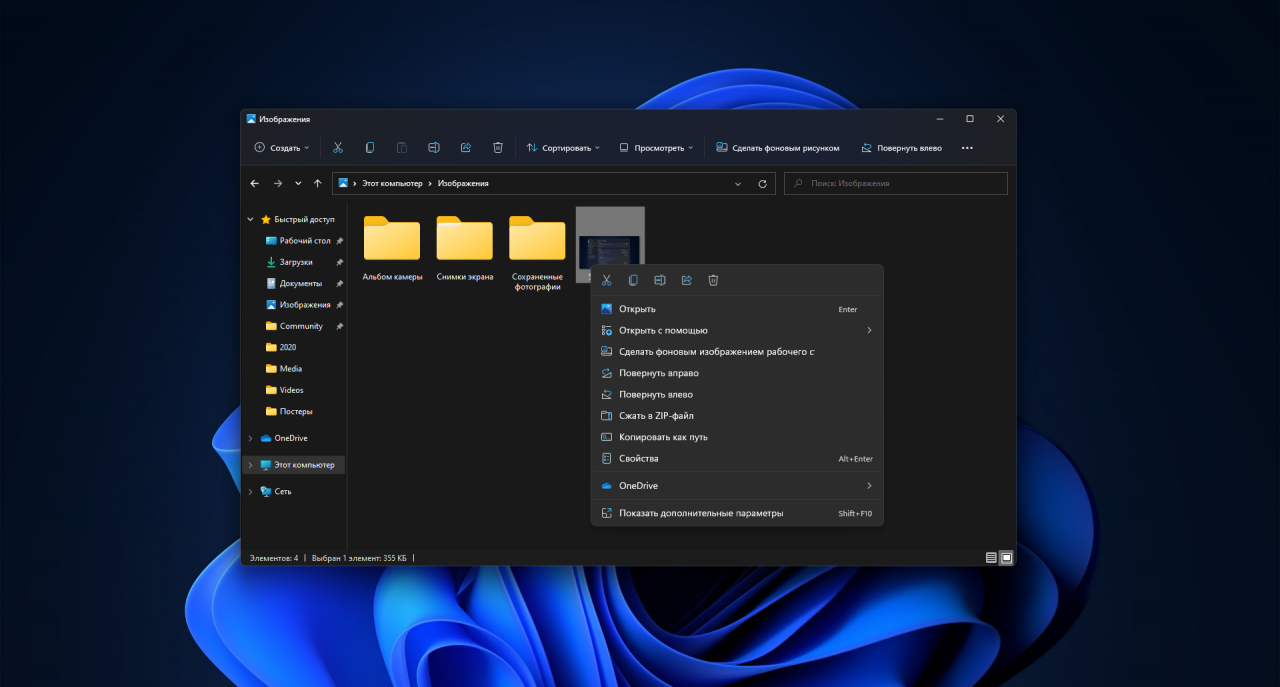The image size is (1280, 687).
Task: Switch to large thumbnails view in status bar
Action: point(1006,558)
